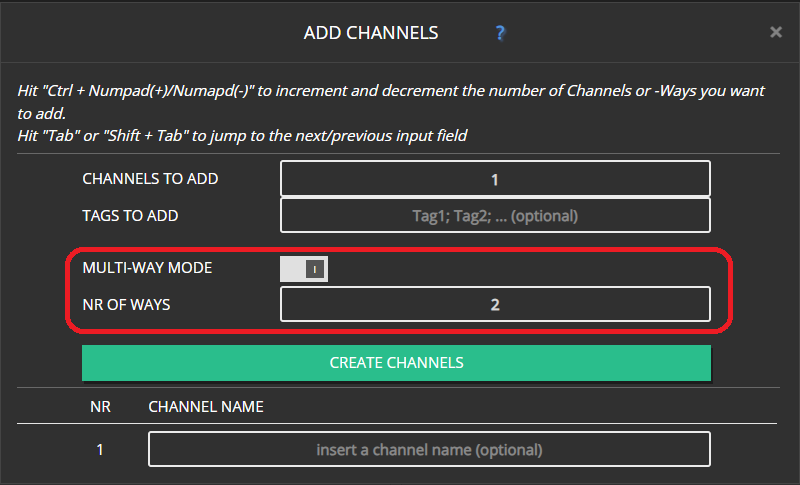800x485 pixels.
Task: Select row number 1 in the channel list
Action: click(99, 449)
